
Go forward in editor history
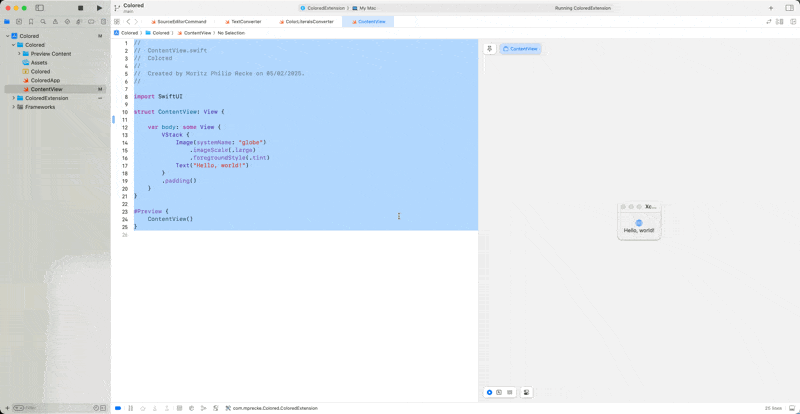pyautogui.click(x=136, y=21)
